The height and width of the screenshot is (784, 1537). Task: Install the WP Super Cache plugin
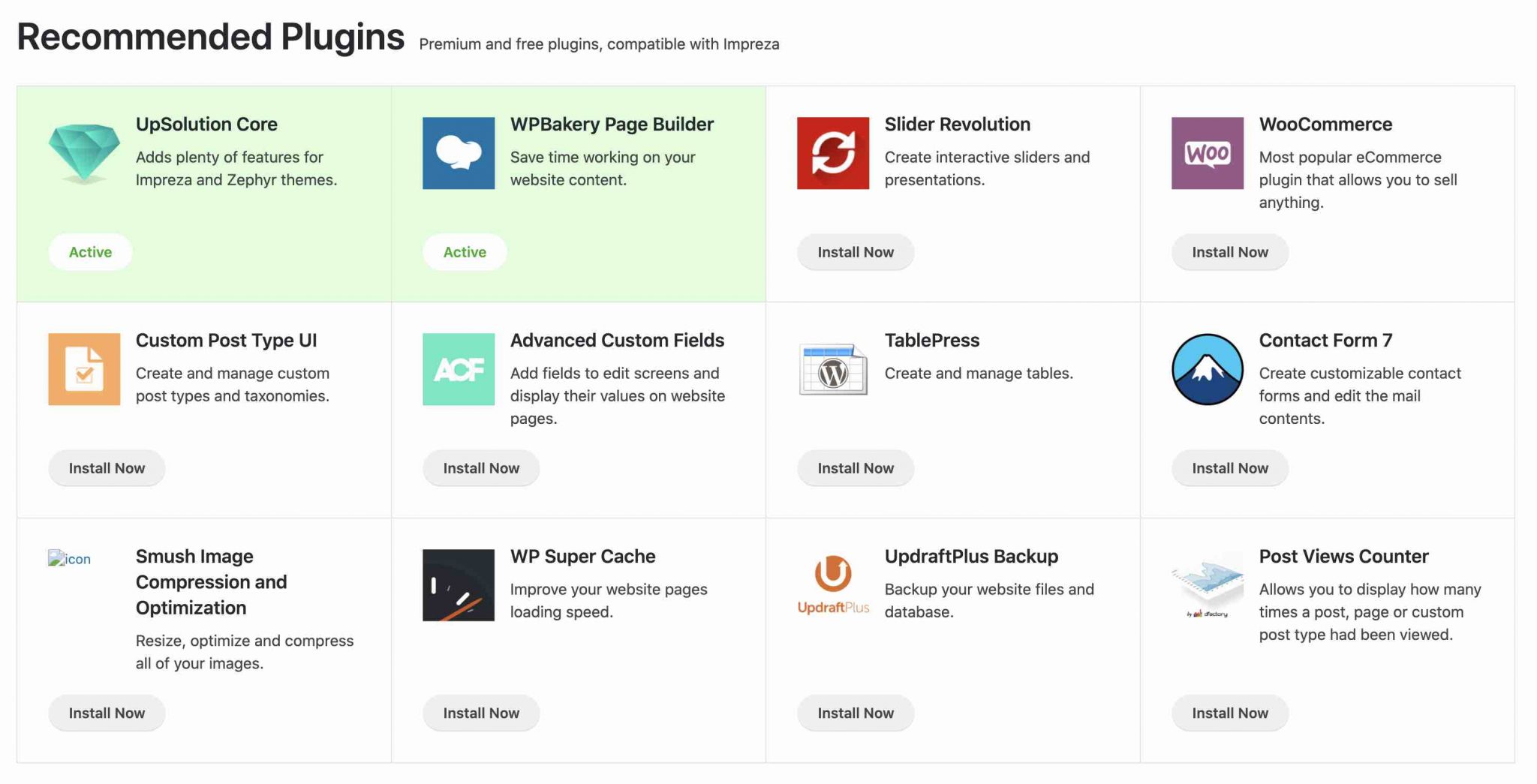coord(481,713)
